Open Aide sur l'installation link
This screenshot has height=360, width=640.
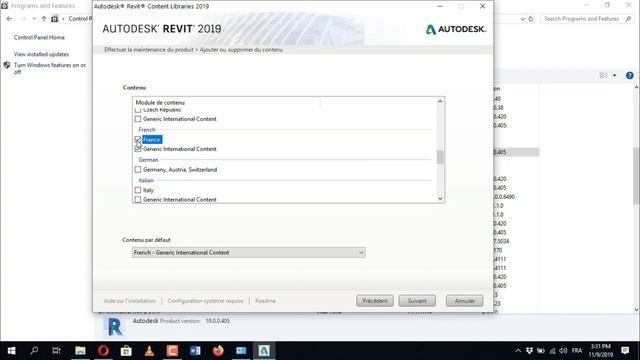130,301
